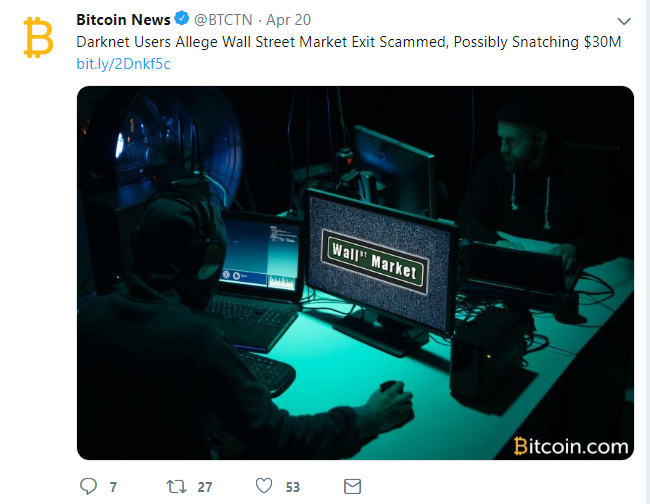Viewport: 650px width, 504px height.
Task: Click the reply count 7
Action: pyautogui.click(x=113, y=487)
